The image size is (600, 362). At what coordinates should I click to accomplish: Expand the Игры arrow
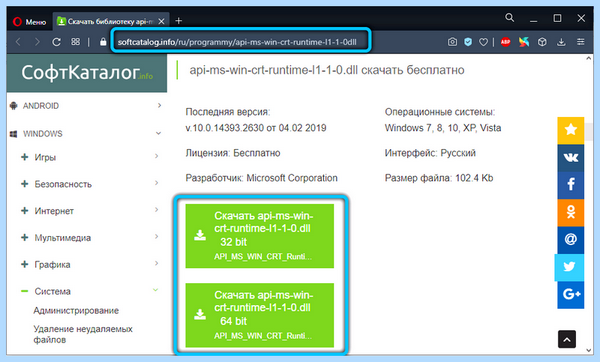point(157,156)
